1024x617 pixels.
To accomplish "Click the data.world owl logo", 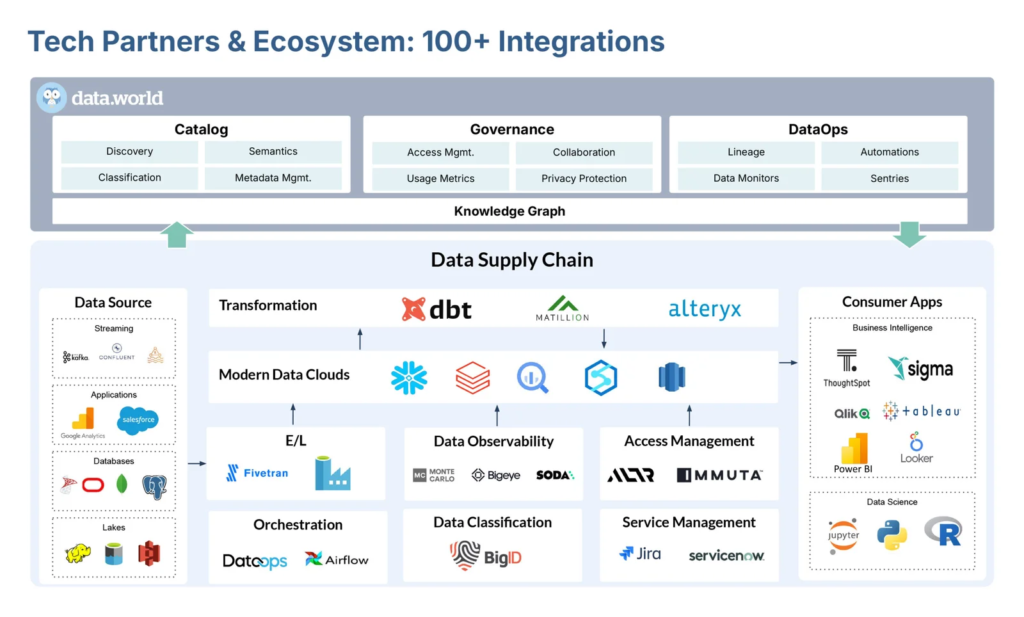I will pyautogui.click(x=52, y=97).
